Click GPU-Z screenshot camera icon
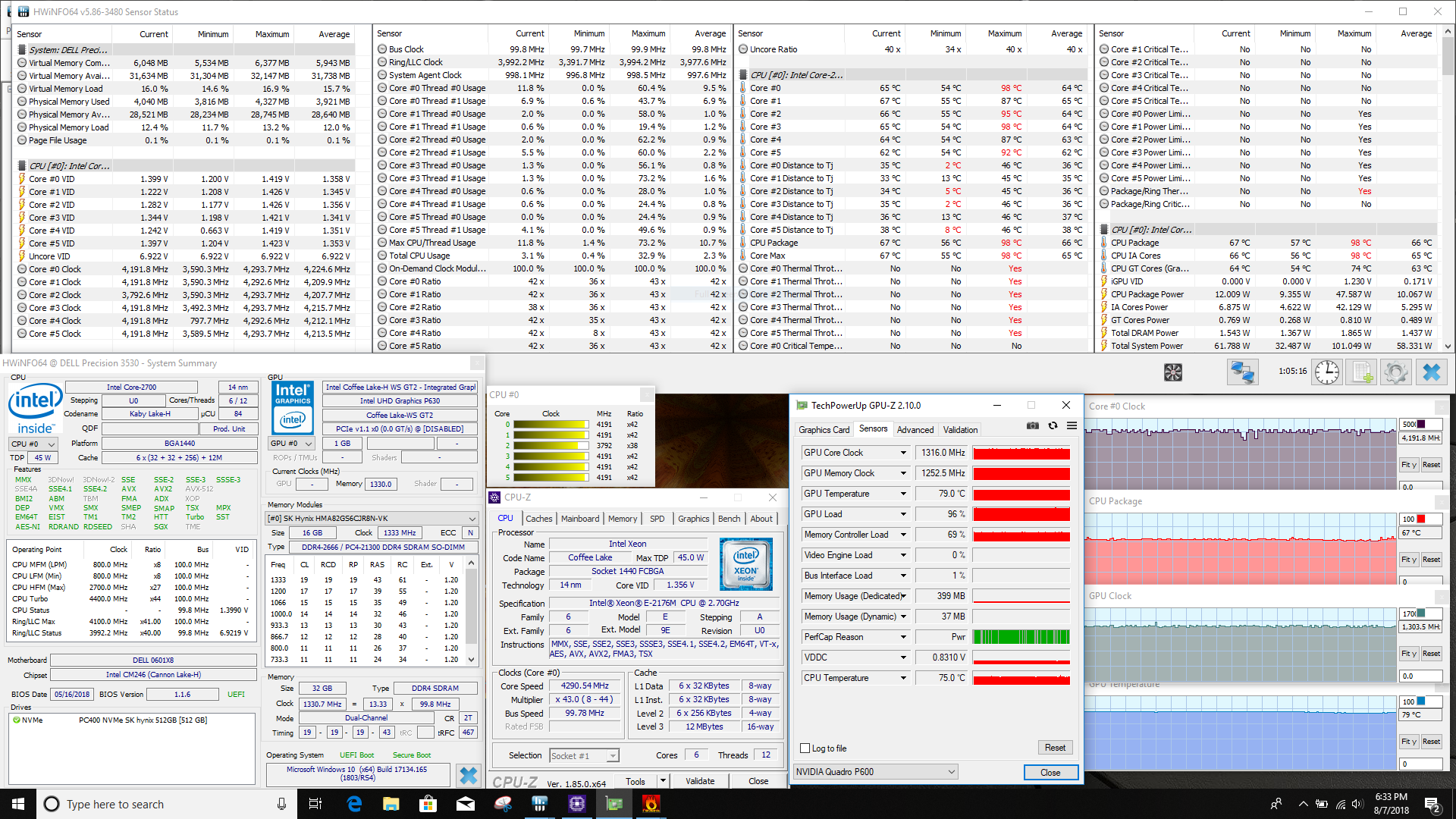The image size is (1456, 819). [1032, 426]
